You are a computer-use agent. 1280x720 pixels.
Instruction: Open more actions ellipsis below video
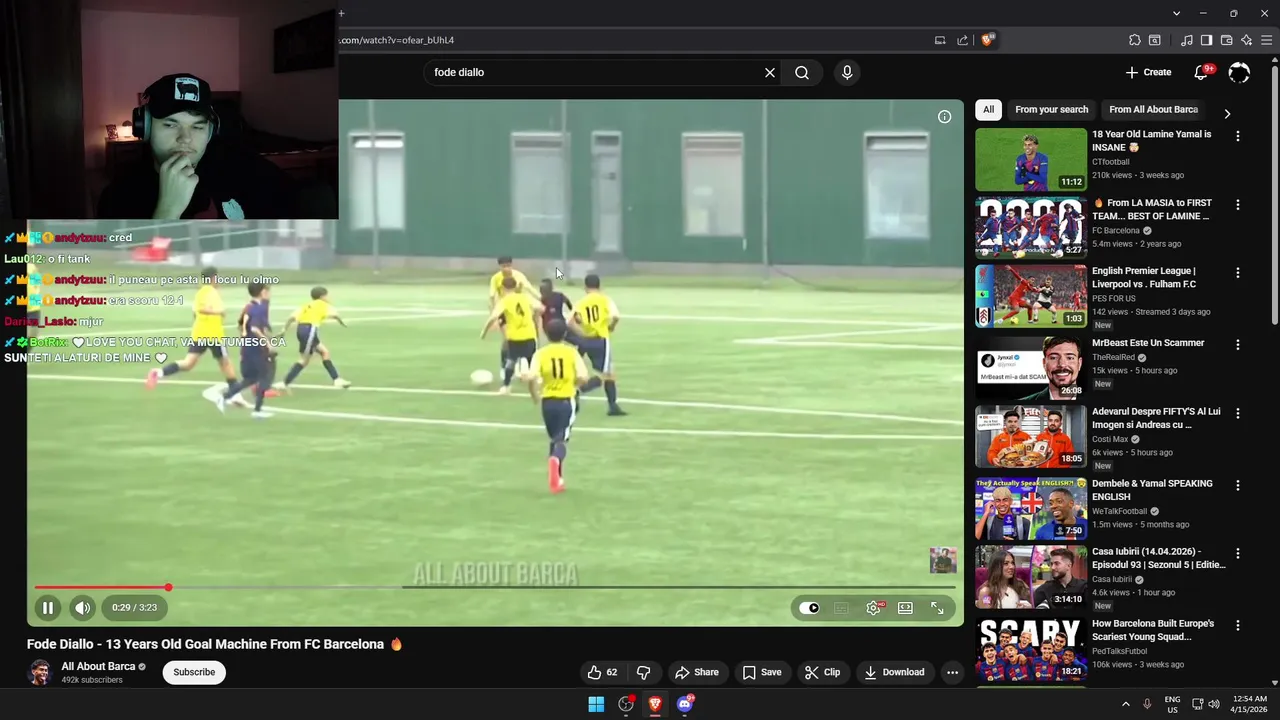pos(952,672)
